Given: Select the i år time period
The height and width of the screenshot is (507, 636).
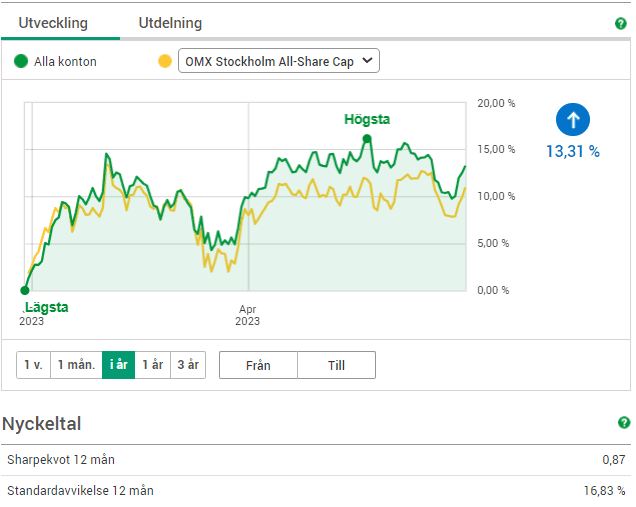Looking at the screenshot, I should [x=118, y=365].
